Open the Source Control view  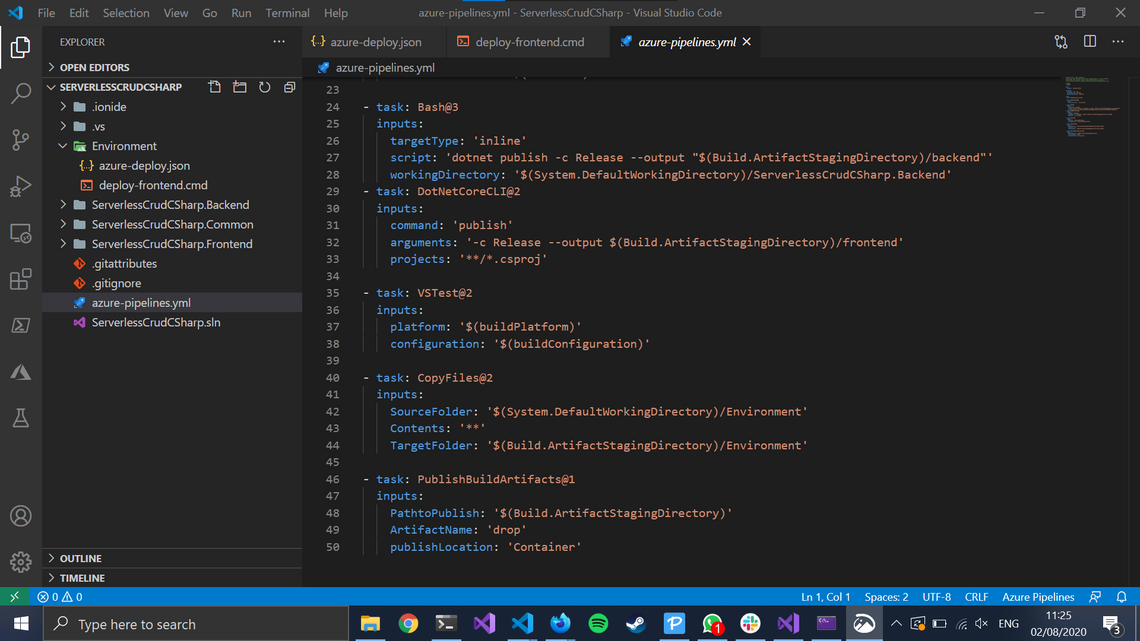(x=20, y=140)
